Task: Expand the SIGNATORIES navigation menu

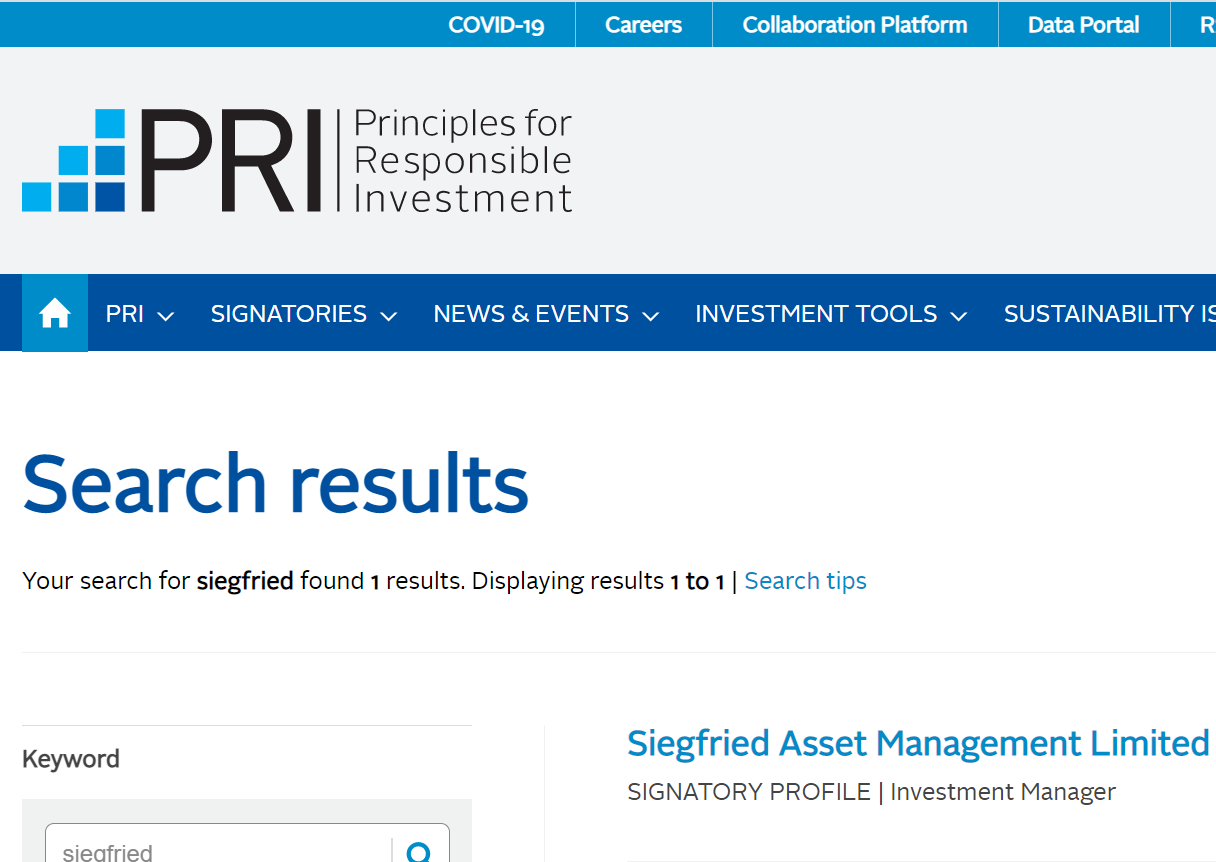Action: [x=304, y=314]
